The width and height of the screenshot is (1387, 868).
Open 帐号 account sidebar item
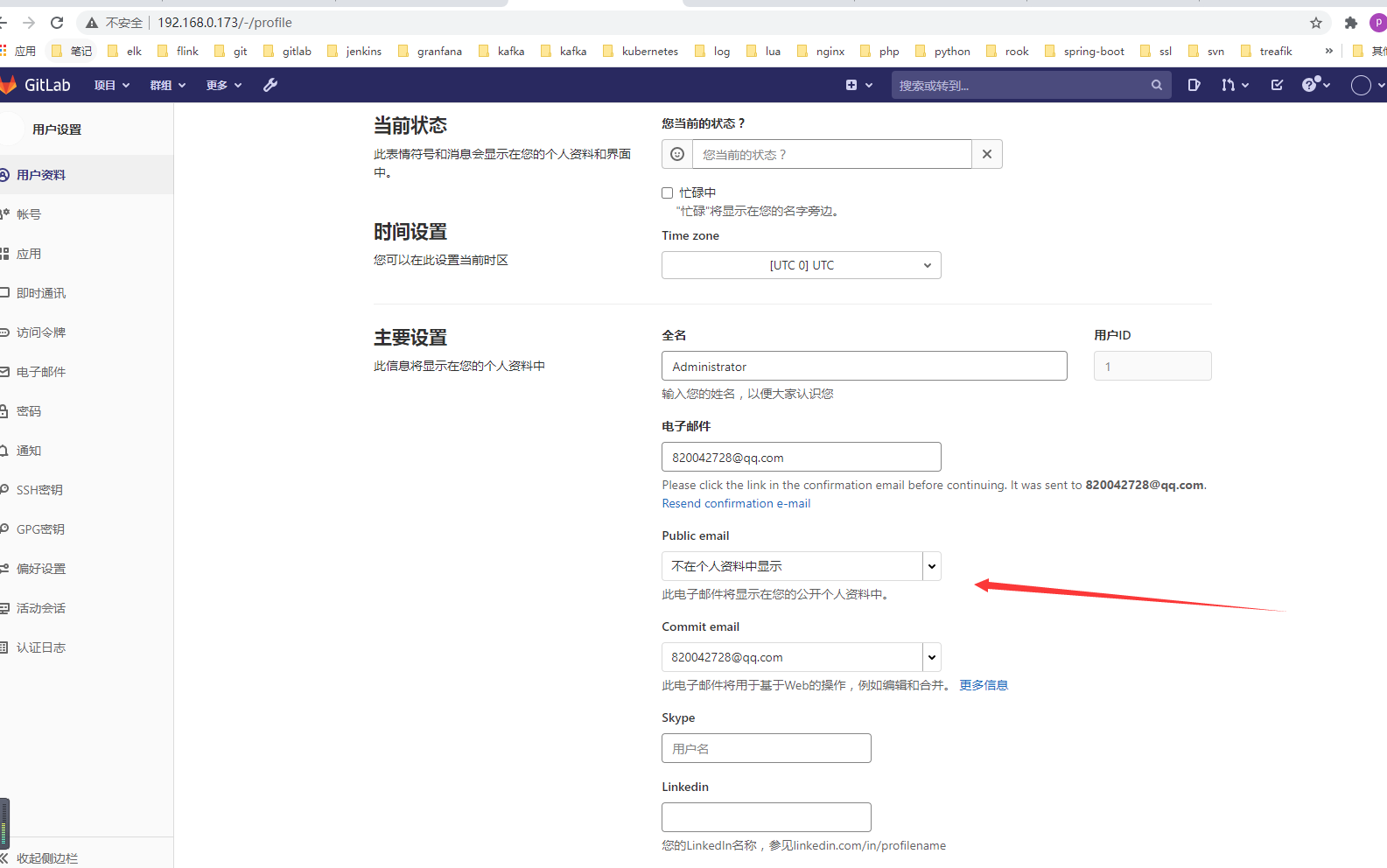(87, 214)
